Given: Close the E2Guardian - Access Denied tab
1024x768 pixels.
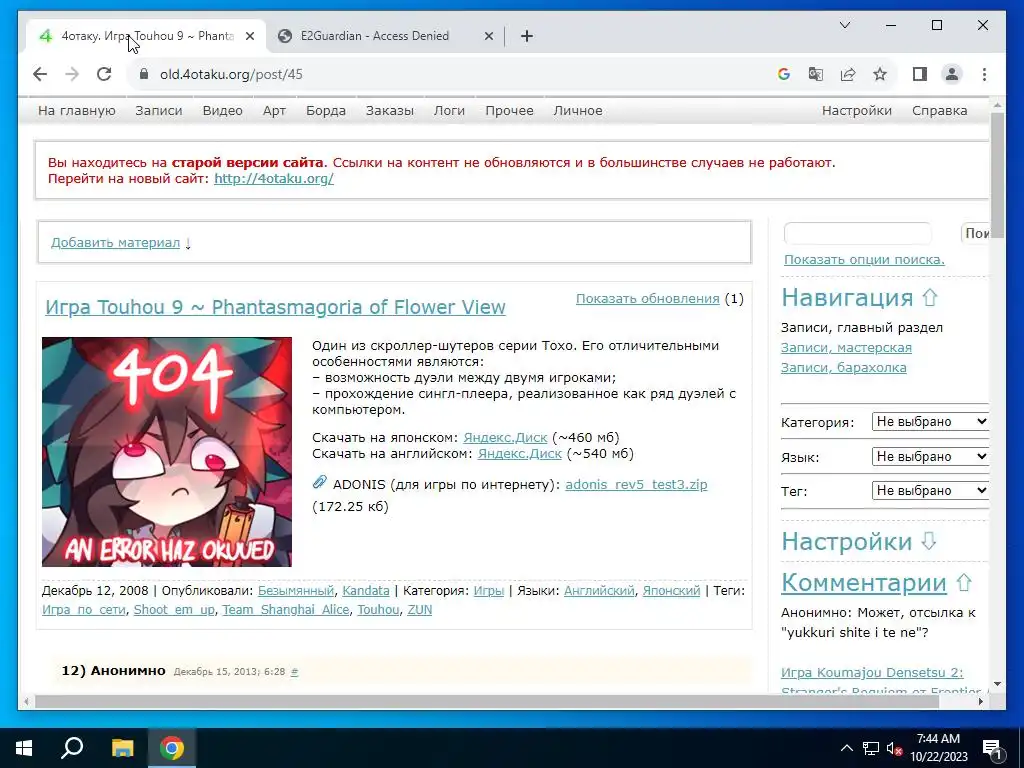Looking at the screenshot, I should pyautogui.click(x=488, y=36).
